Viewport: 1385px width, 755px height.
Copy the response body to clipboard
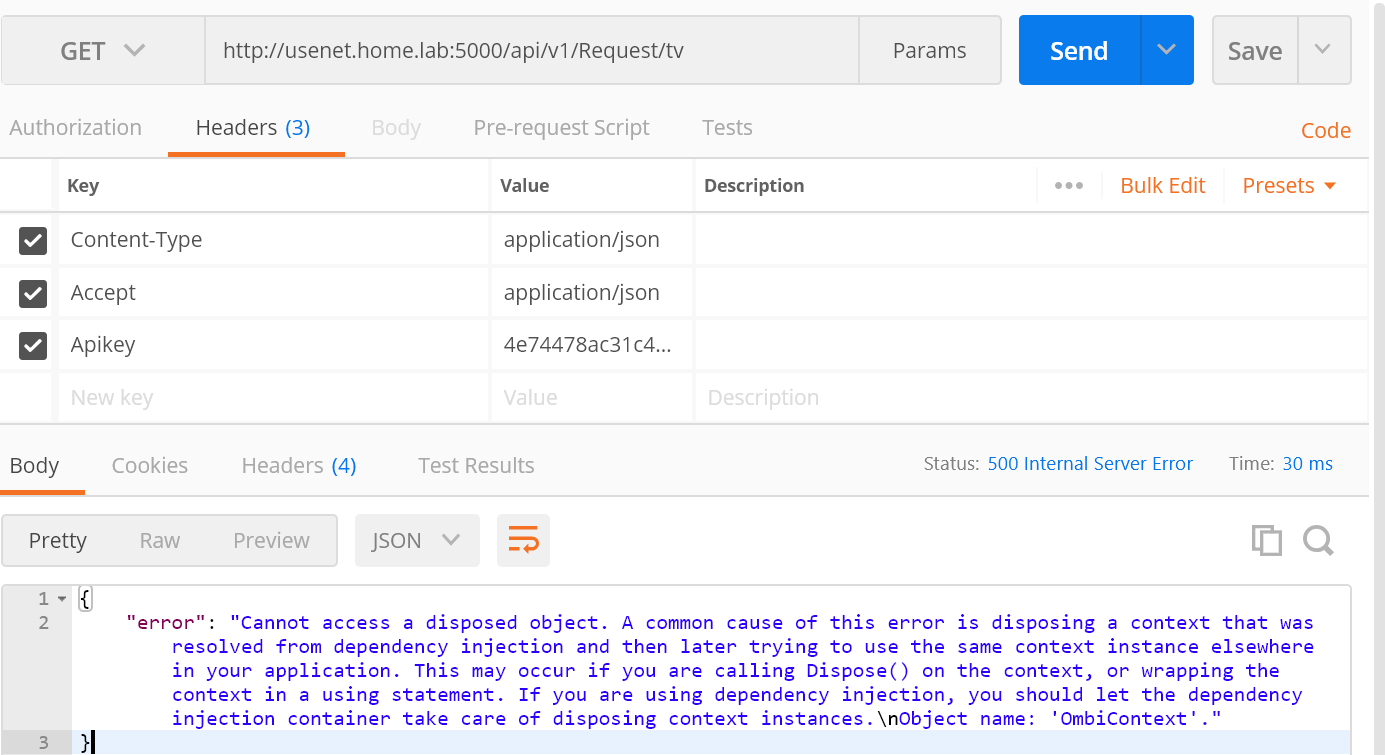pyautogui.click(x=1266, y=540)
